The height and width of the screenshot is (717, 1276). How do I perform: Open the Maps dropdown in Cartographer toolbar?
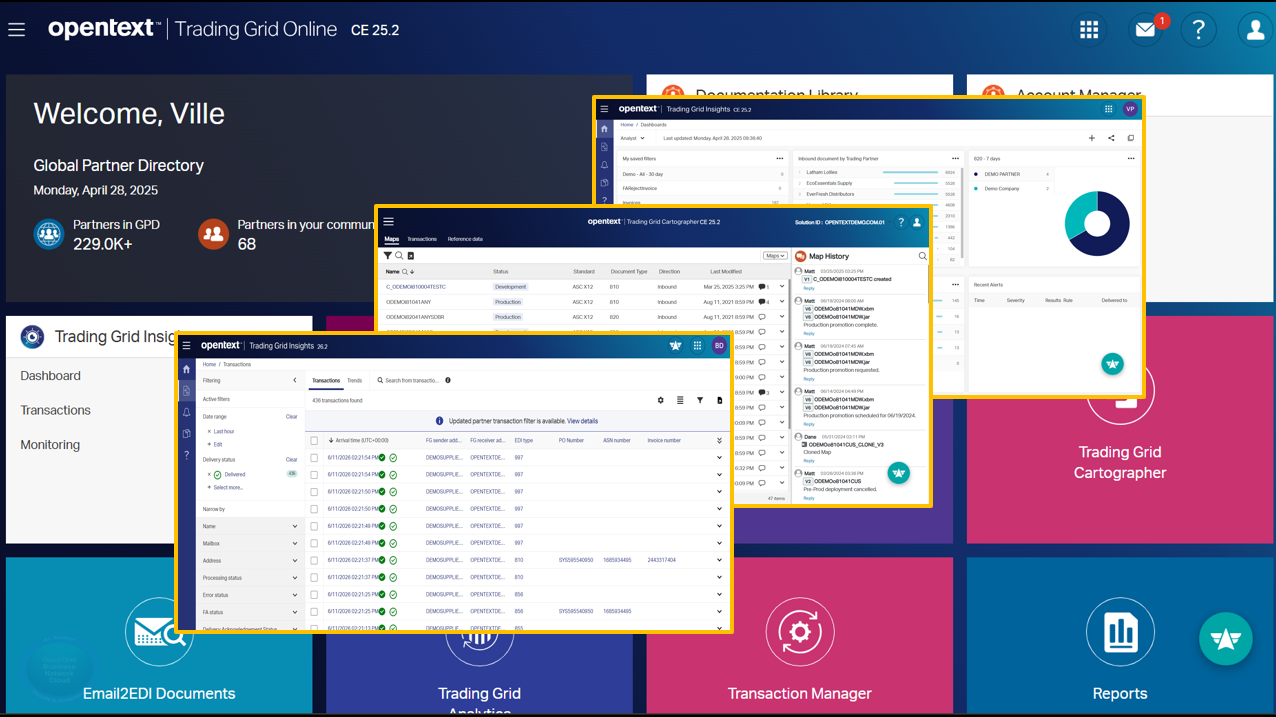775,256
